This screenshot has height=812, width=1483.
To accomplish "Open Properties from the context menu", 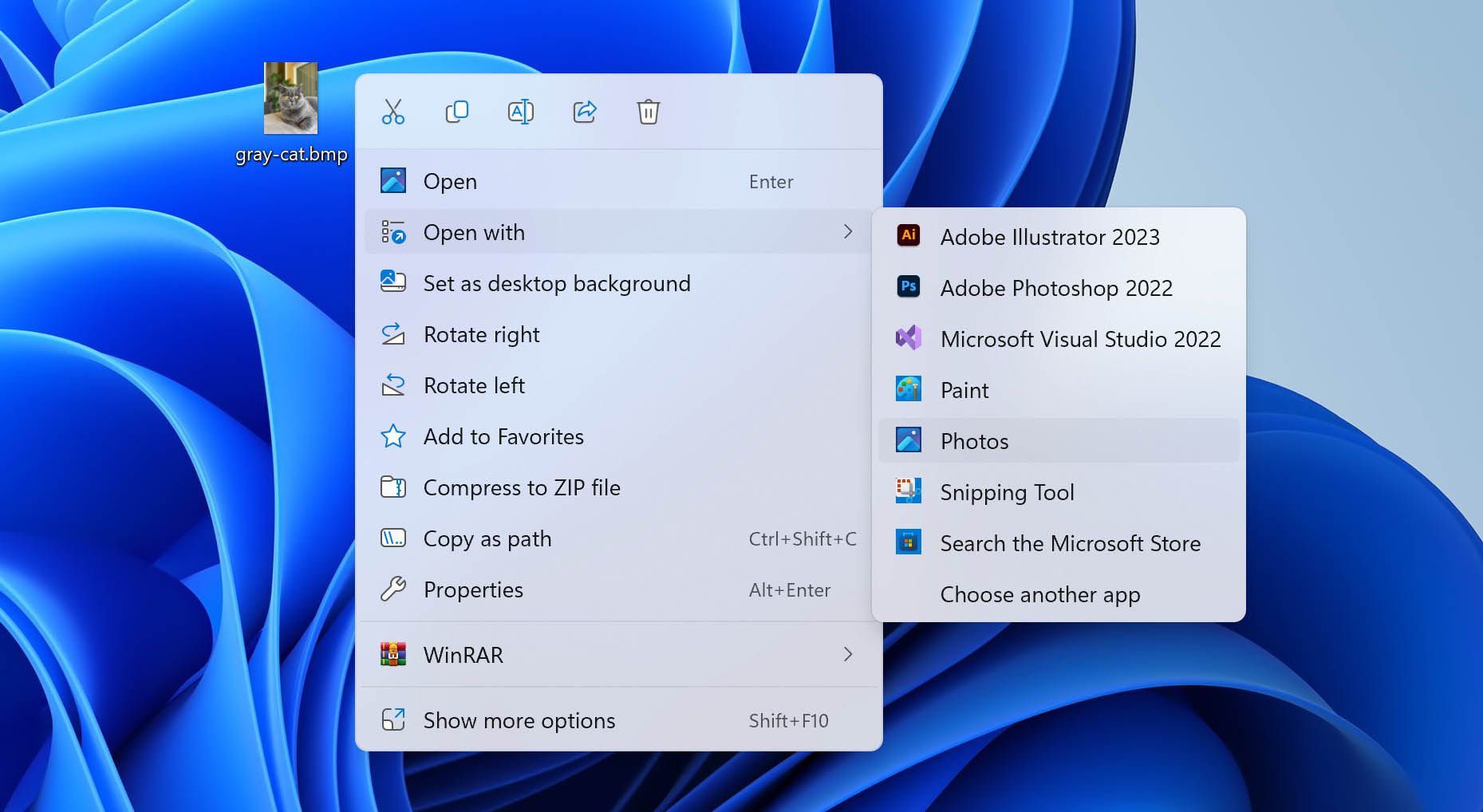I will (617, 589).
